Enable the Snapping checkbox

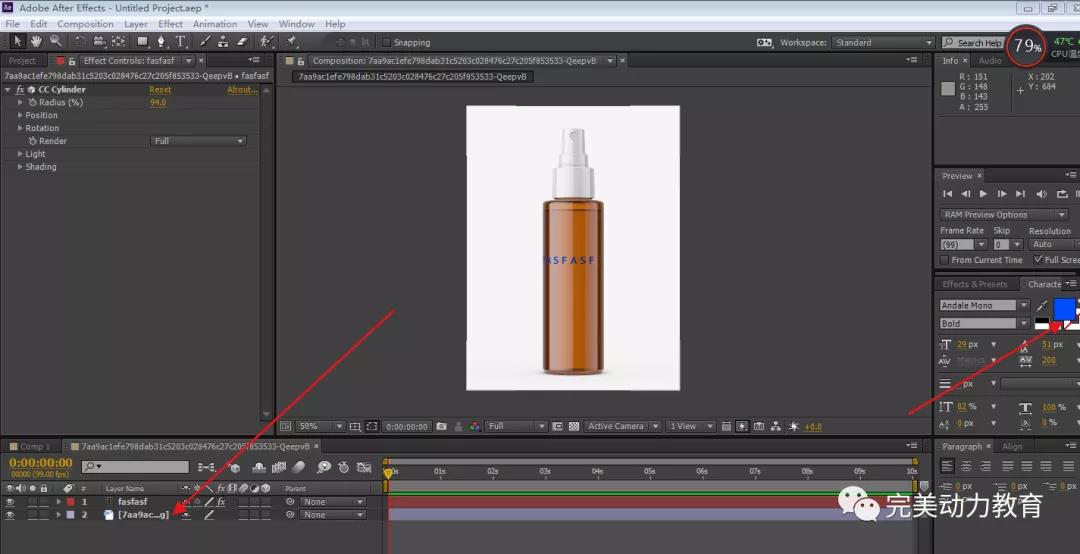pos(387,43)
